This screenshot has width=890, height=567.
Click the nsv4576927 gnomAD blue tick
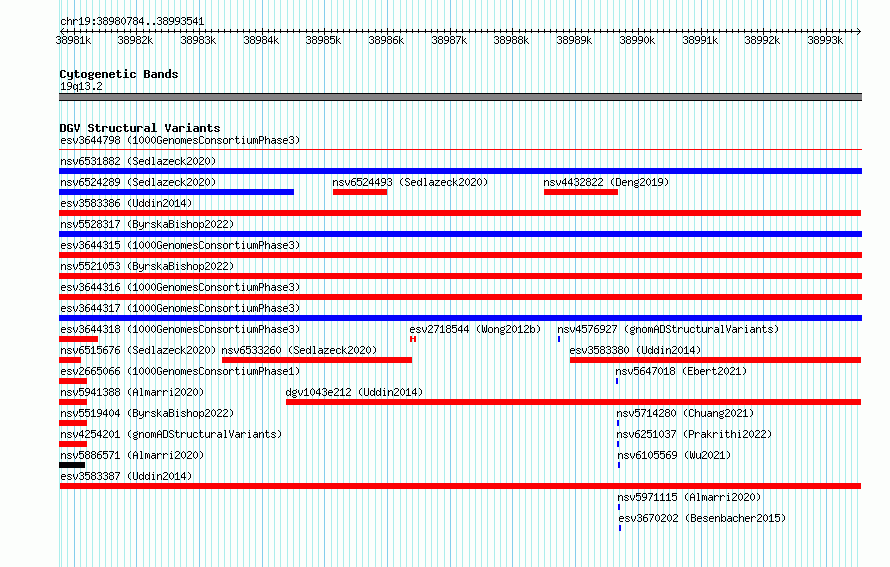click(559, 339)
